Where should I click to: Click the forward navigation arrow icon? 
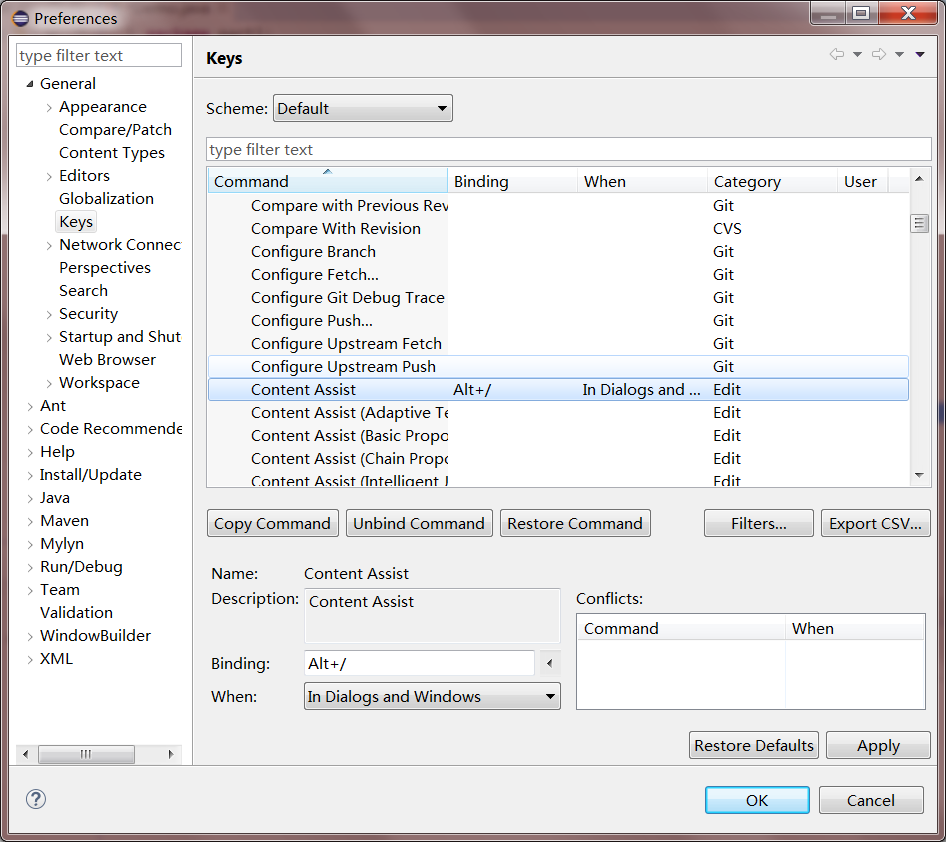879,54
